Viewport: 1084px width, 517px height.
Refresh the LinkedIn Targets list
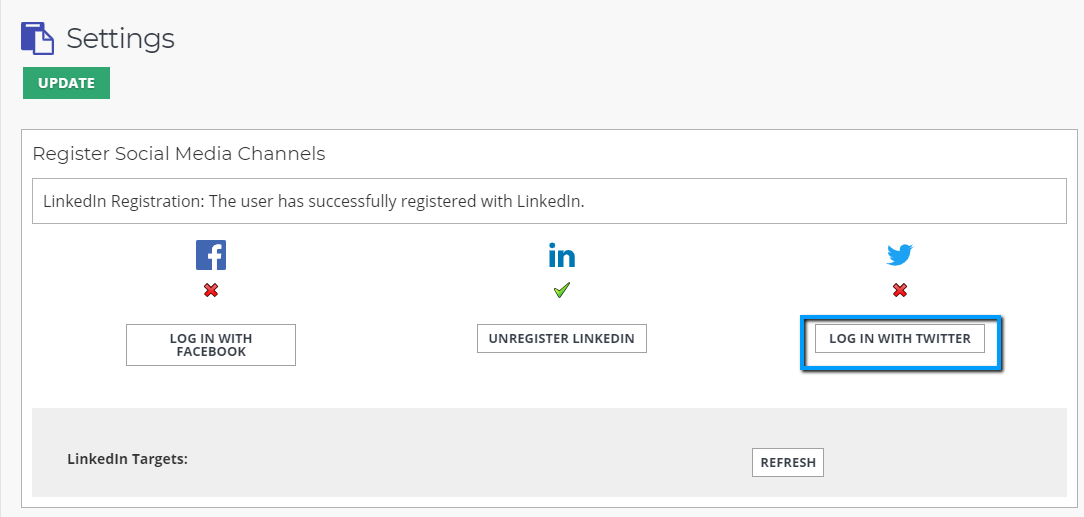pyautogui.click(x=787, y=462)
